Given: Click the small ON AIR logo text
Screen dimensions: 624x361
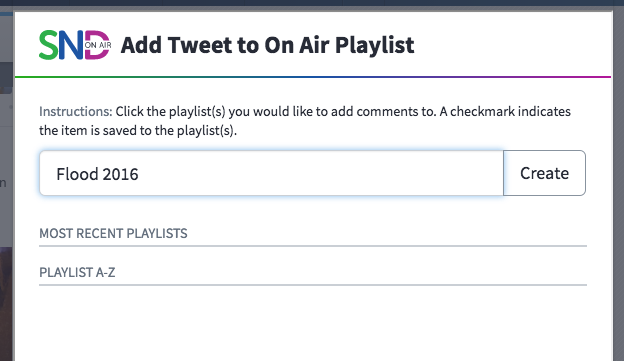Looking at the screenshot, I should 98,45.
